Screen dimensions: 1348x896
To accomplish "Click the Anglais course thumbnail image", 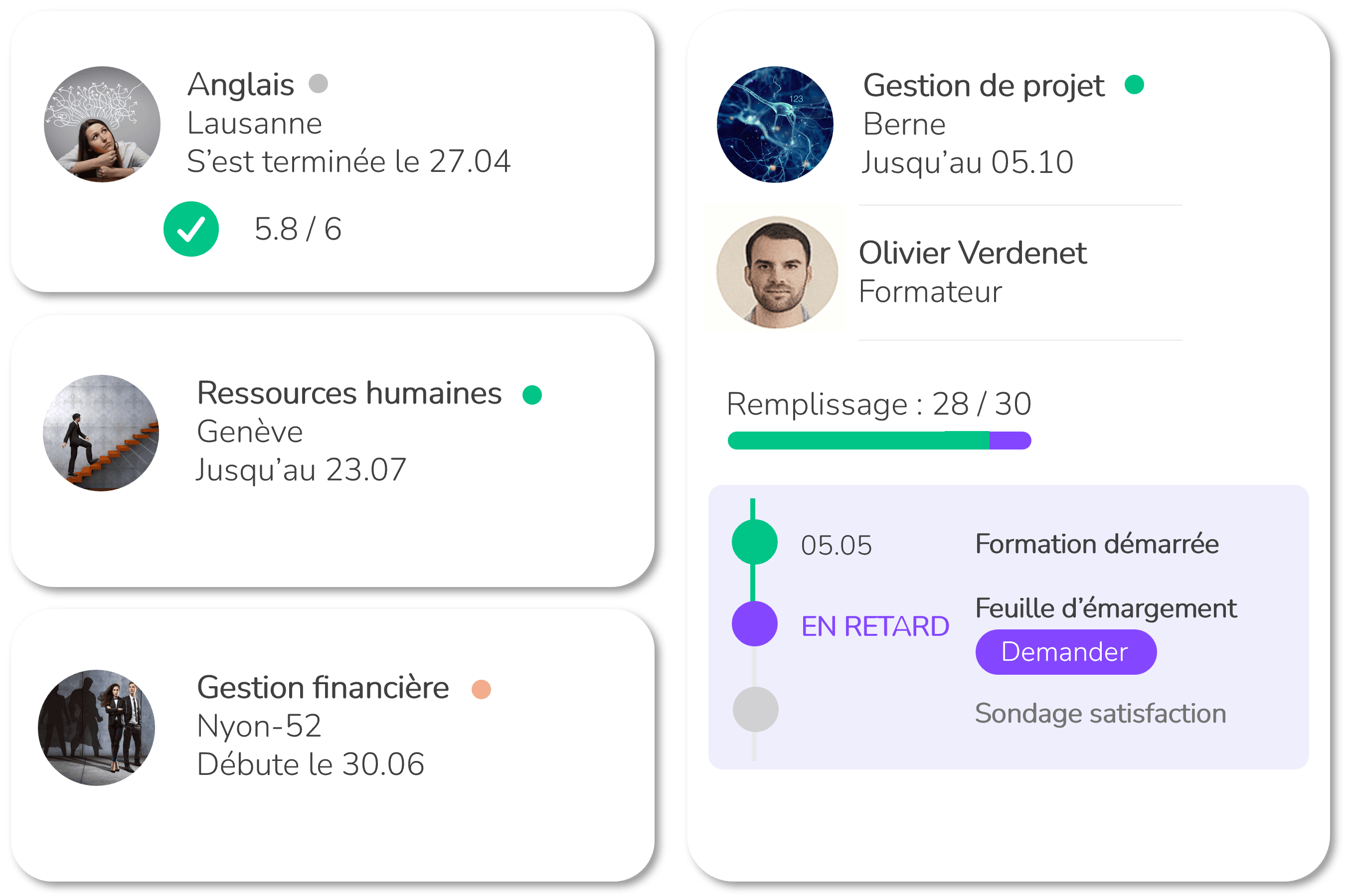I will click(x=102, y=125).
